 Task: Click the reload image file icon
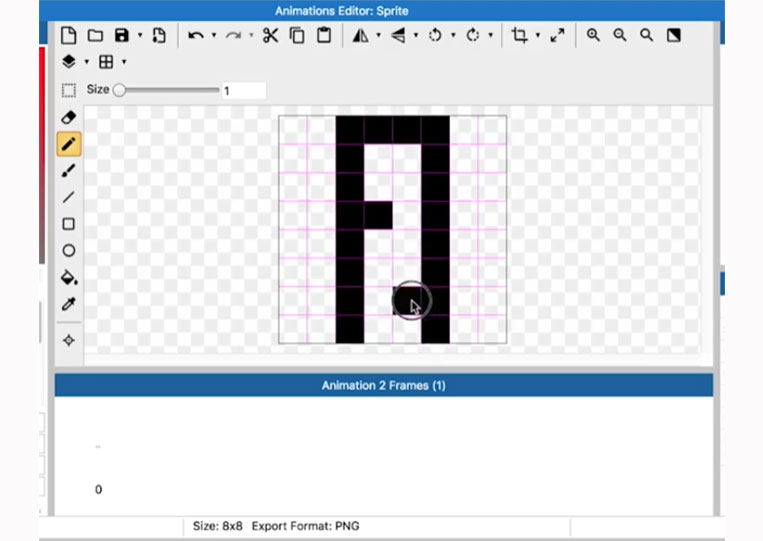point(159,35)
